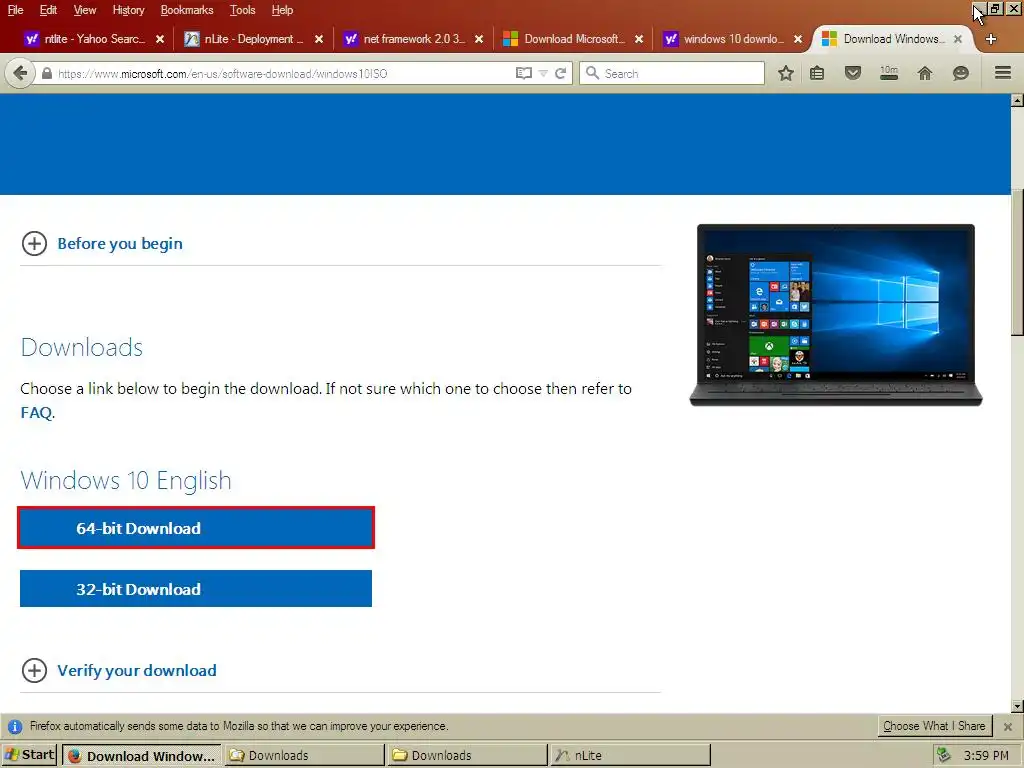The image size is (1024, 768).
Task: Open the Bookmarks menu
Action: pos(187,10)
